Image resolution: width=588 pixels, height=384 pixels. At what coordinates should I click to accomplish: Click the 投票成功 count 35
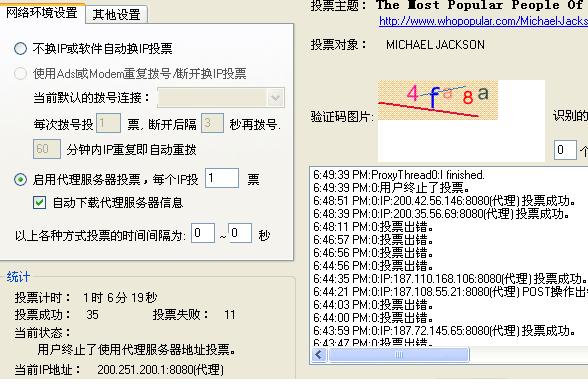[92, 314]
